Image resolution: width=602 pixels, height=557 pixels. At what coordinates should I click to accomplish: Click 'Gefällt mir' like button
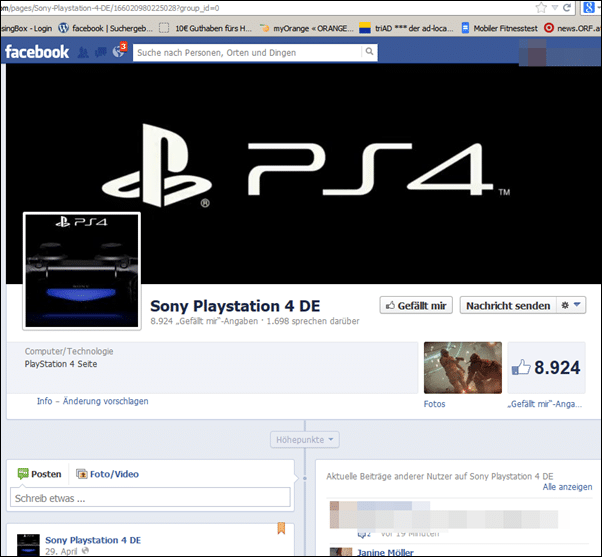pos(416,306)
